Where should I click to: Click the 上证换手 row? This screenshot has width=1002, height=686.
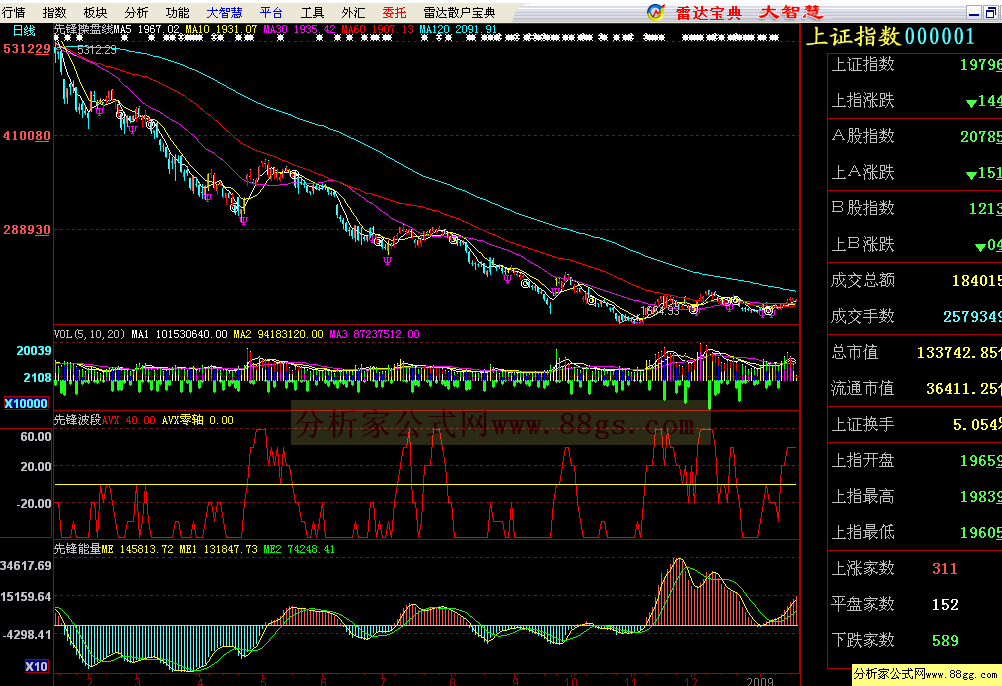pos(916,424)
